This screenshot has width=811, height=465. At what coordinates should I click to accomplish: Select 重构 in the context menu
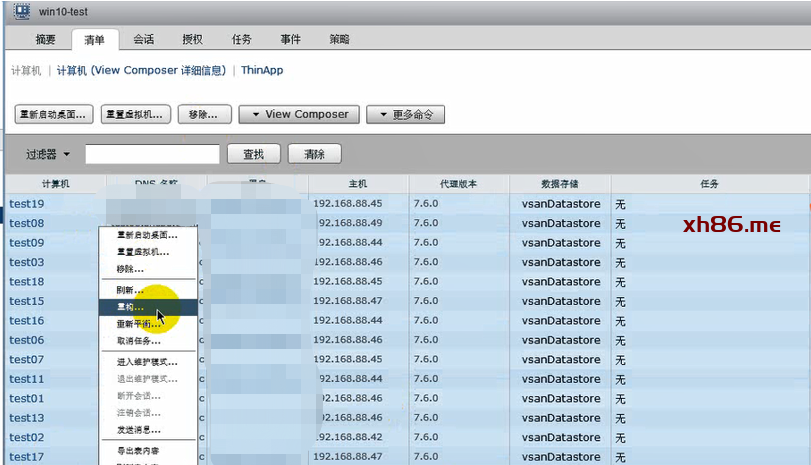point(130,307)
